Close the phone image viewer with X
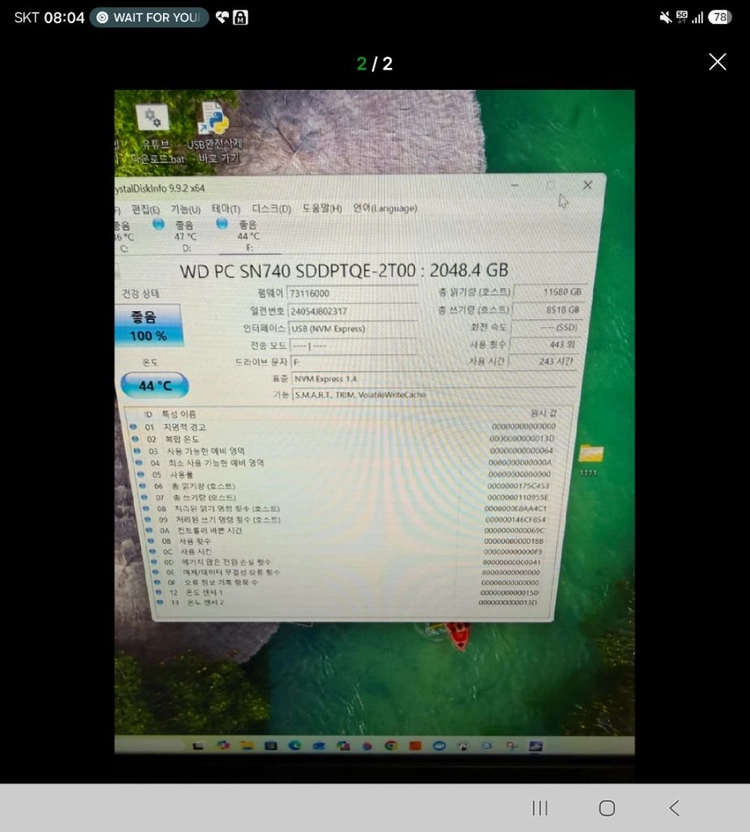 click(x=717, y=62)
